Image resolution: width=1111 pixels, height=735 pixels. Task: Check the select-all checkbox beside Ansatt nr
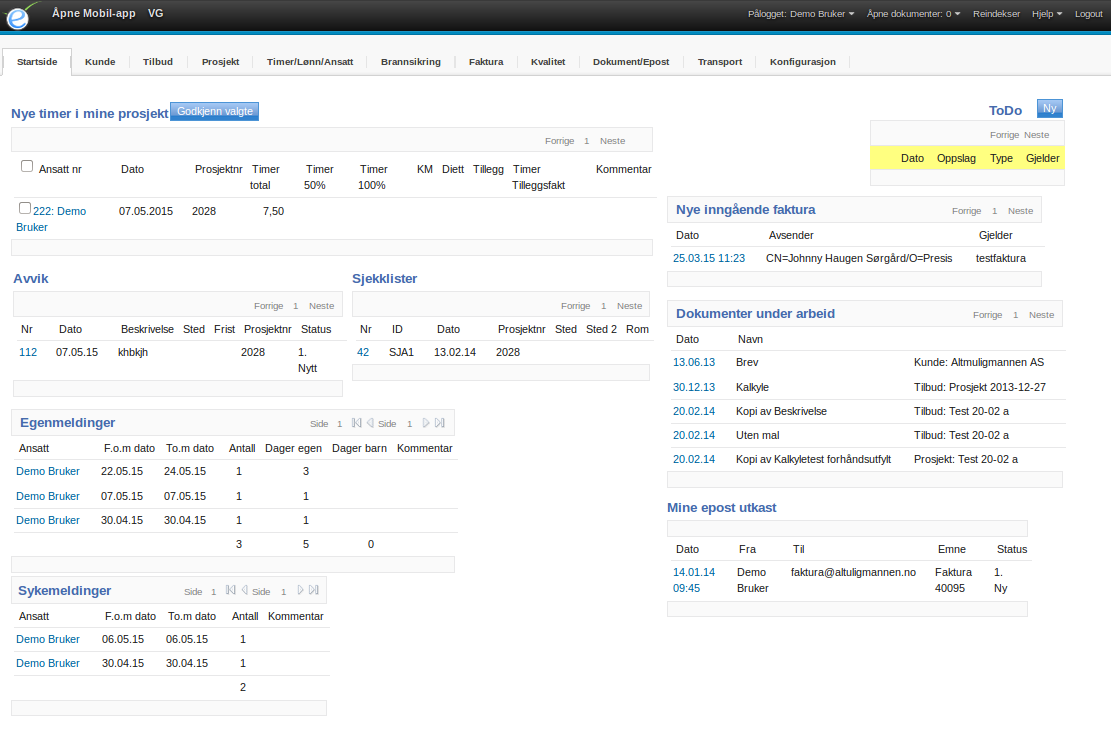(x=27, y=167)
